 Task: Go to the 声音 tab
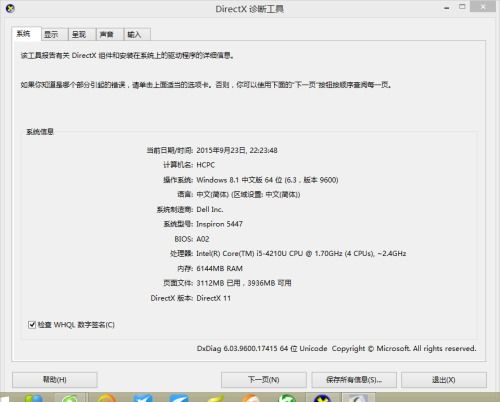[x=110, y=34]
